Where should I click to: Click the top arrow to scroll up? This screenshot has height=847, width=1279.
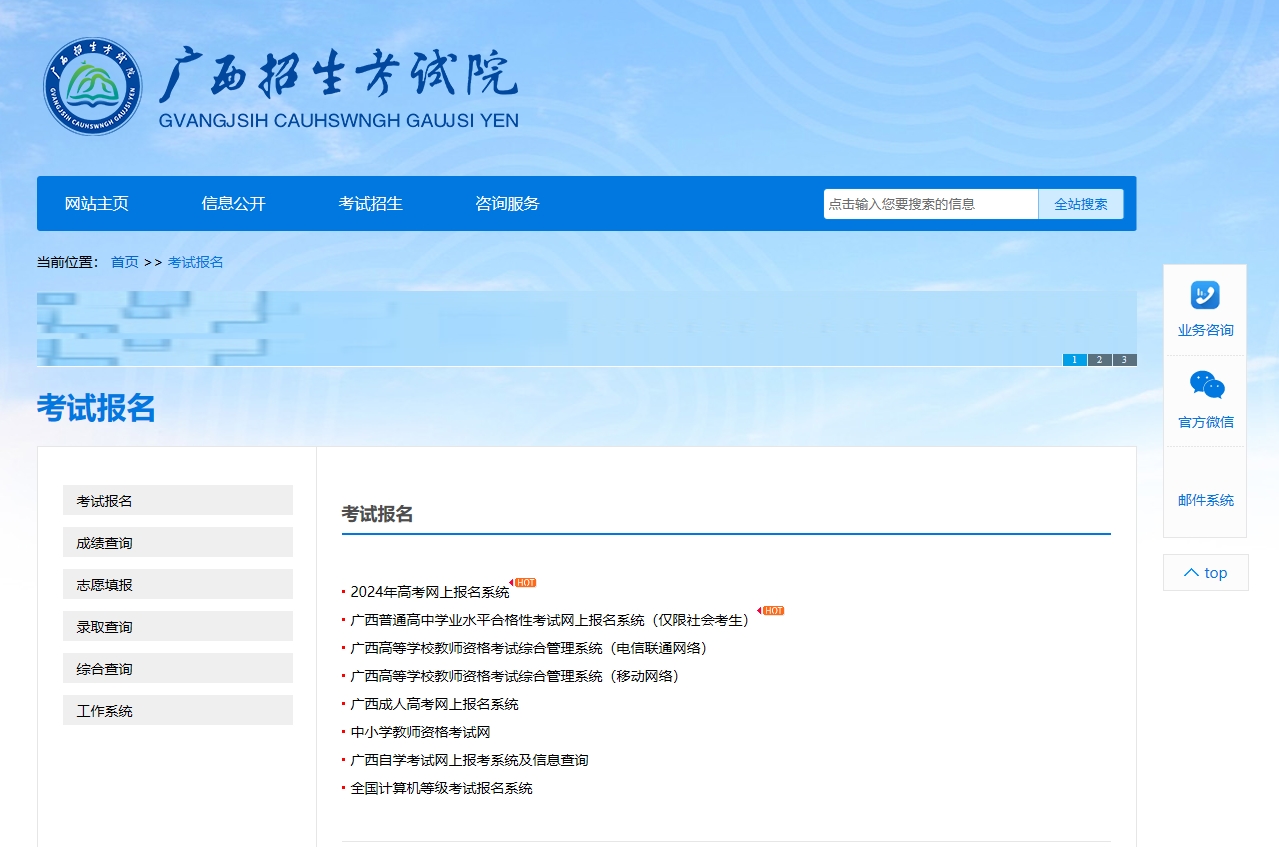point(1205,573)
